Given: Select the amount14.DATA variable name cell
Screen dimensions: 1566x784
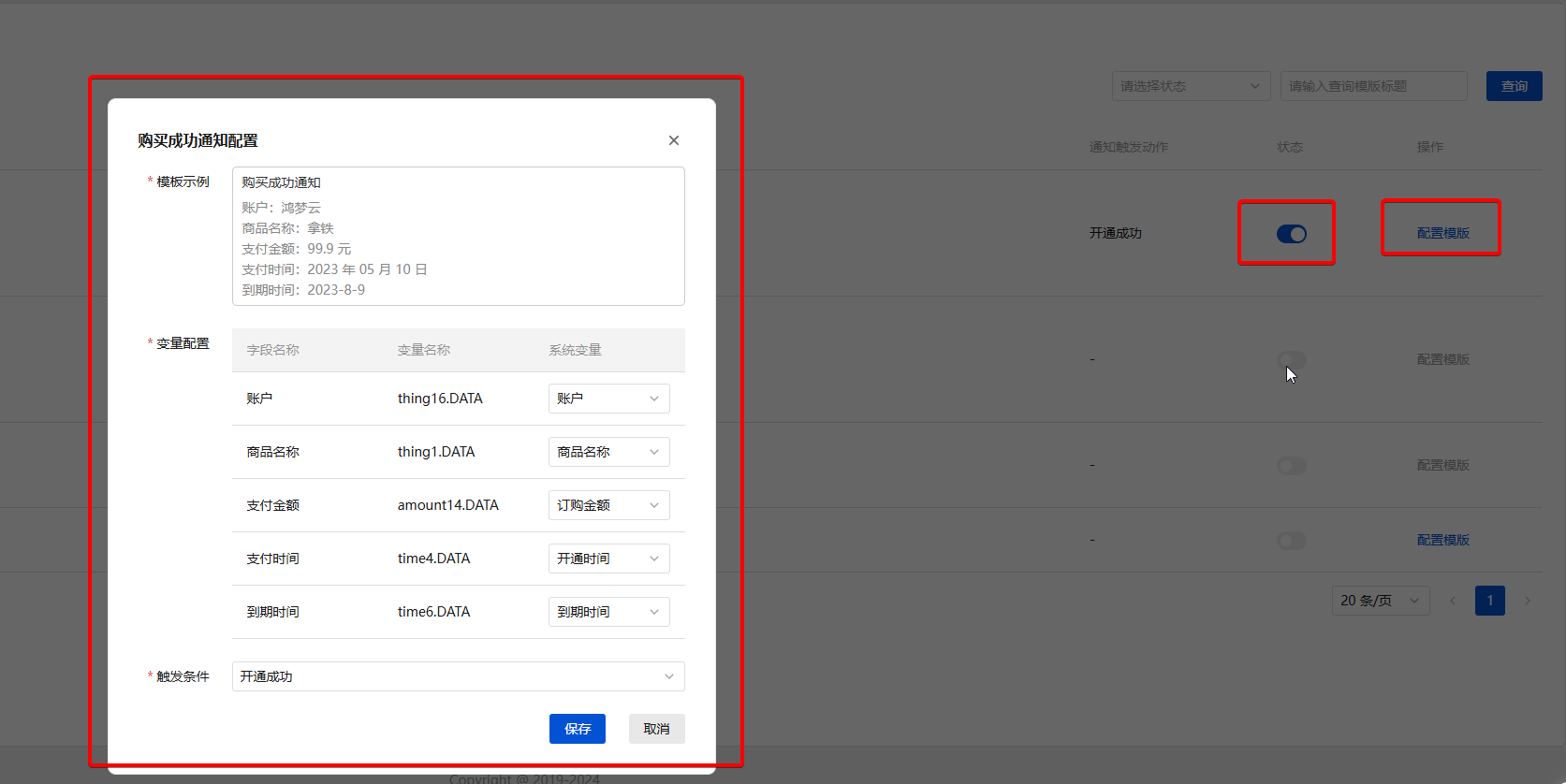Looking at the screenshot, I should pos(448,505).
